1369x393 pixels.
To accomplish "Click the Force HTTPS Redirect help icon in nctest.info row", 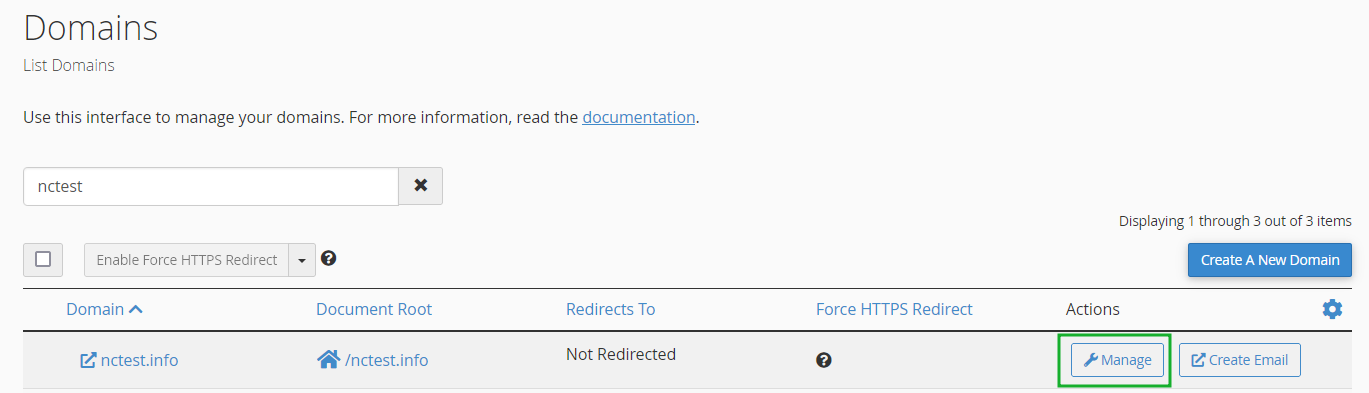I will pos(824,360).
